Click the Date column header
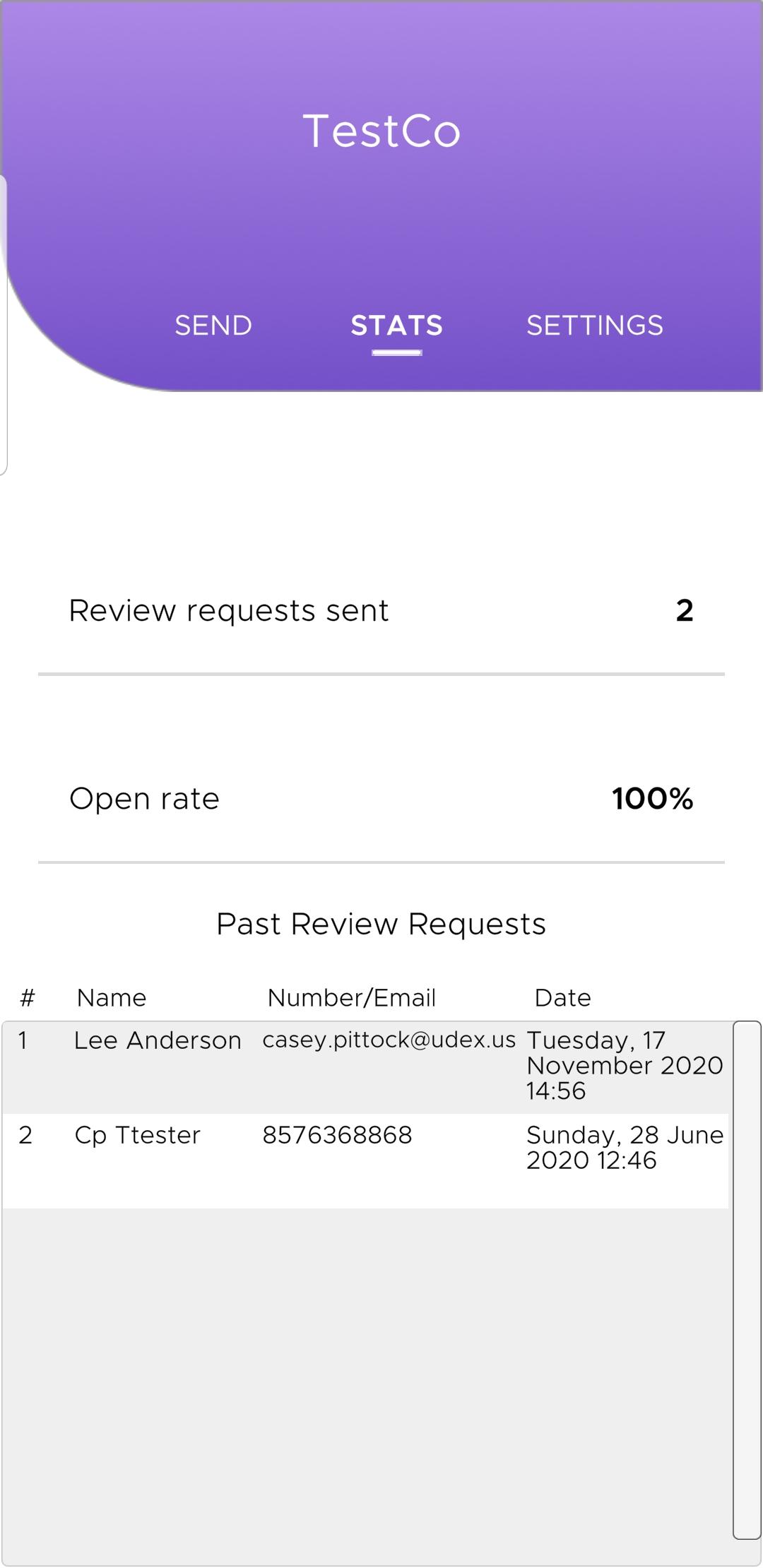This screenshot has height=1568, width=763. pyautogui.click(x=562, y=998)
